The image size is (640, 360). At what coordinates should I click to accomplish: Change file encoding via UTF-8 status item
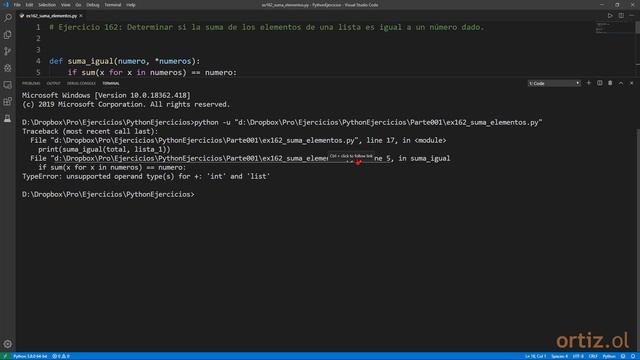tap(578, 356)
